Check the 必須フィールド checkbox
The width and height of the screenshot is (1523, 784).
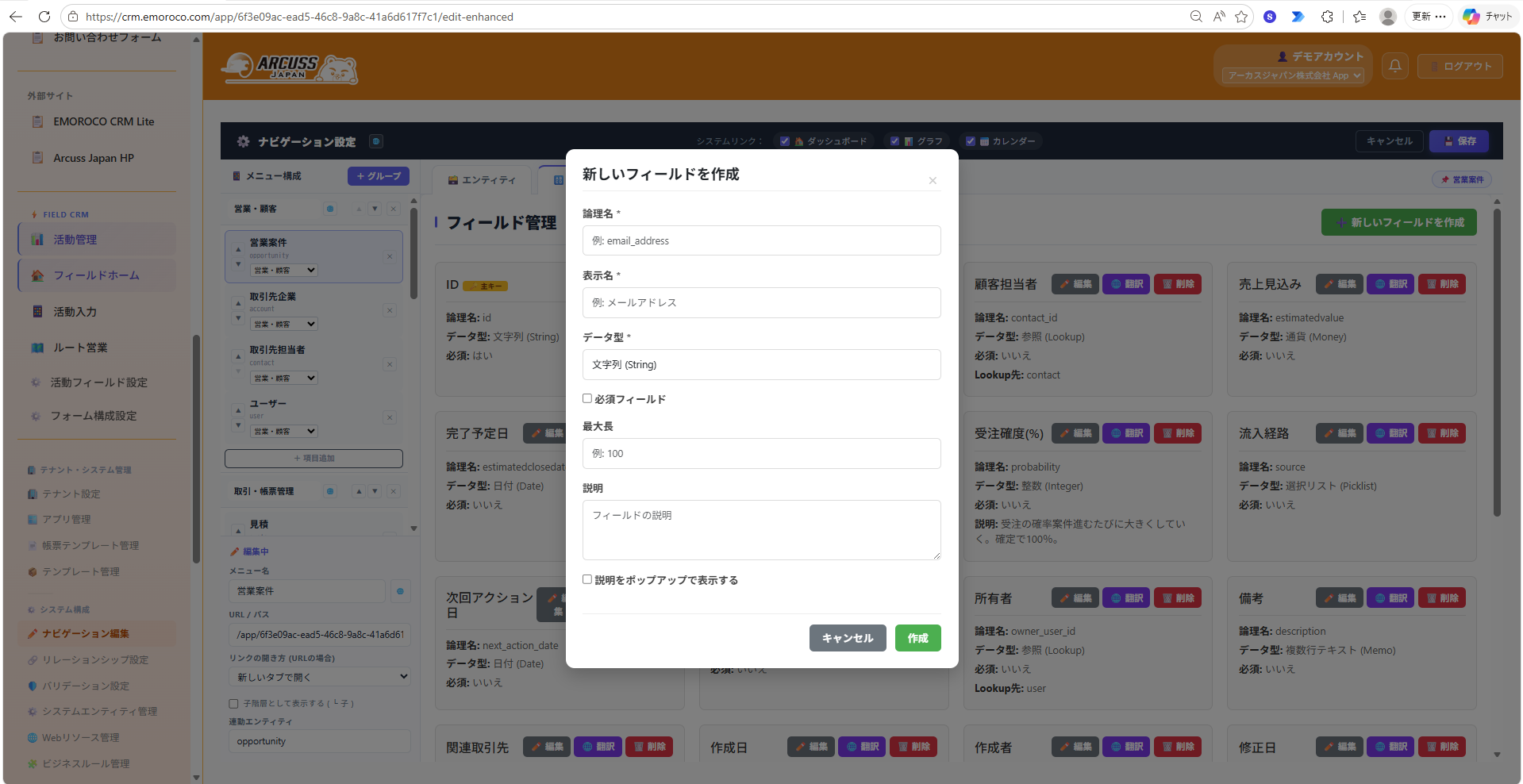coord(587,398)
